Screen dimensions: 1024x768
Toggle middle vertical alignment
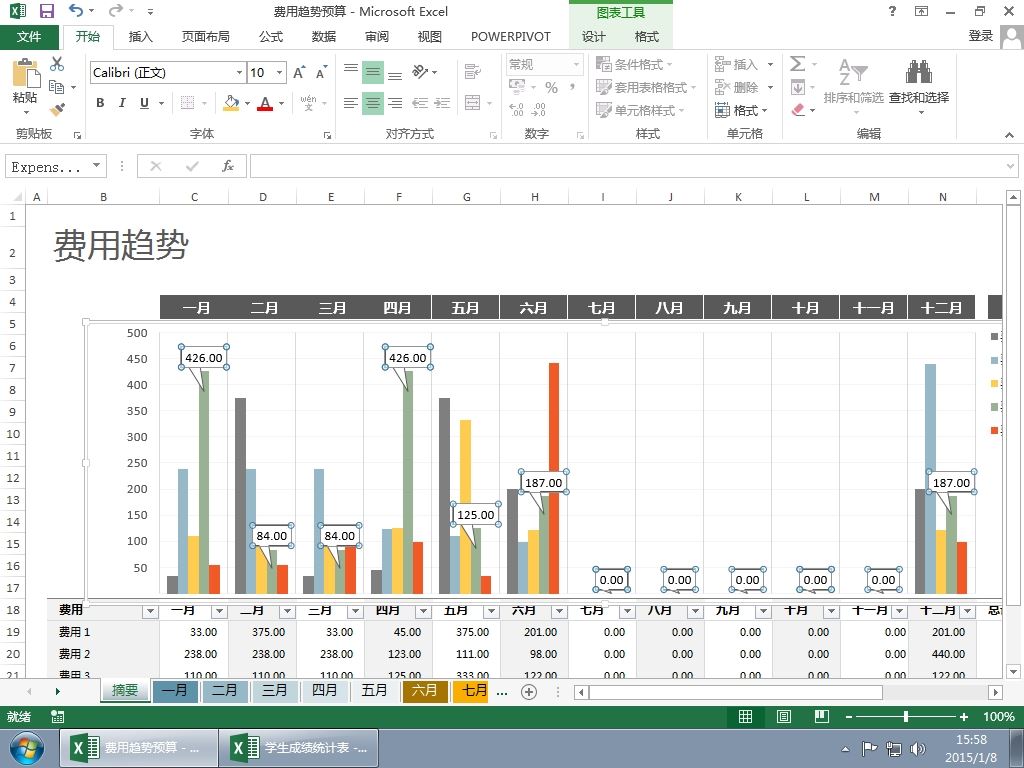pos(373,72)
